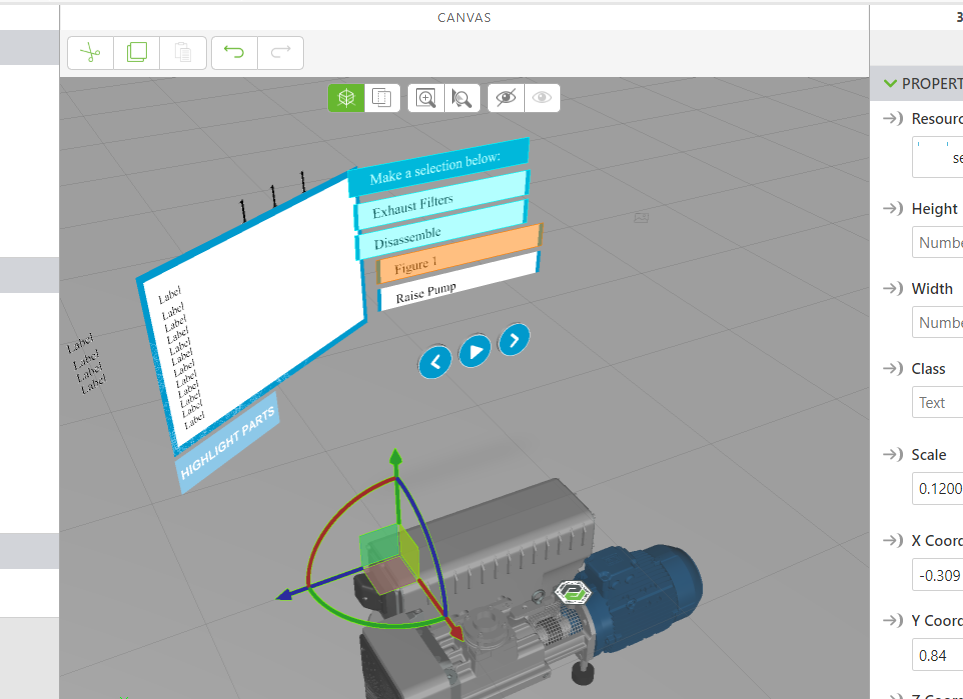Select the green 3D cube view mode
Image resolution: width=963 pixels, height=699 pixels.
click(346, 98)
